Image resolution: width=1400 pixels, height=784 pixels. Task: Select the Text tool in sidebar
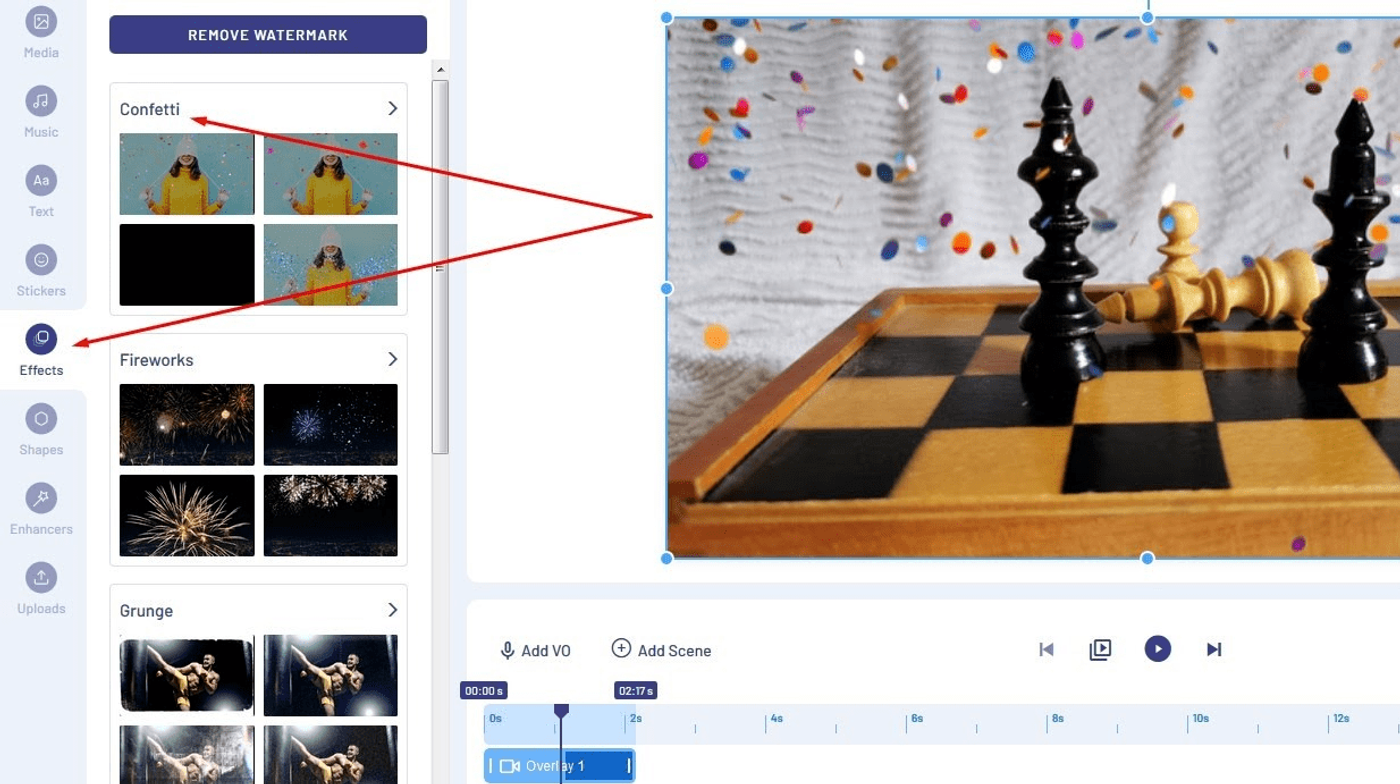pyautogui.click(x=41, y=181)
